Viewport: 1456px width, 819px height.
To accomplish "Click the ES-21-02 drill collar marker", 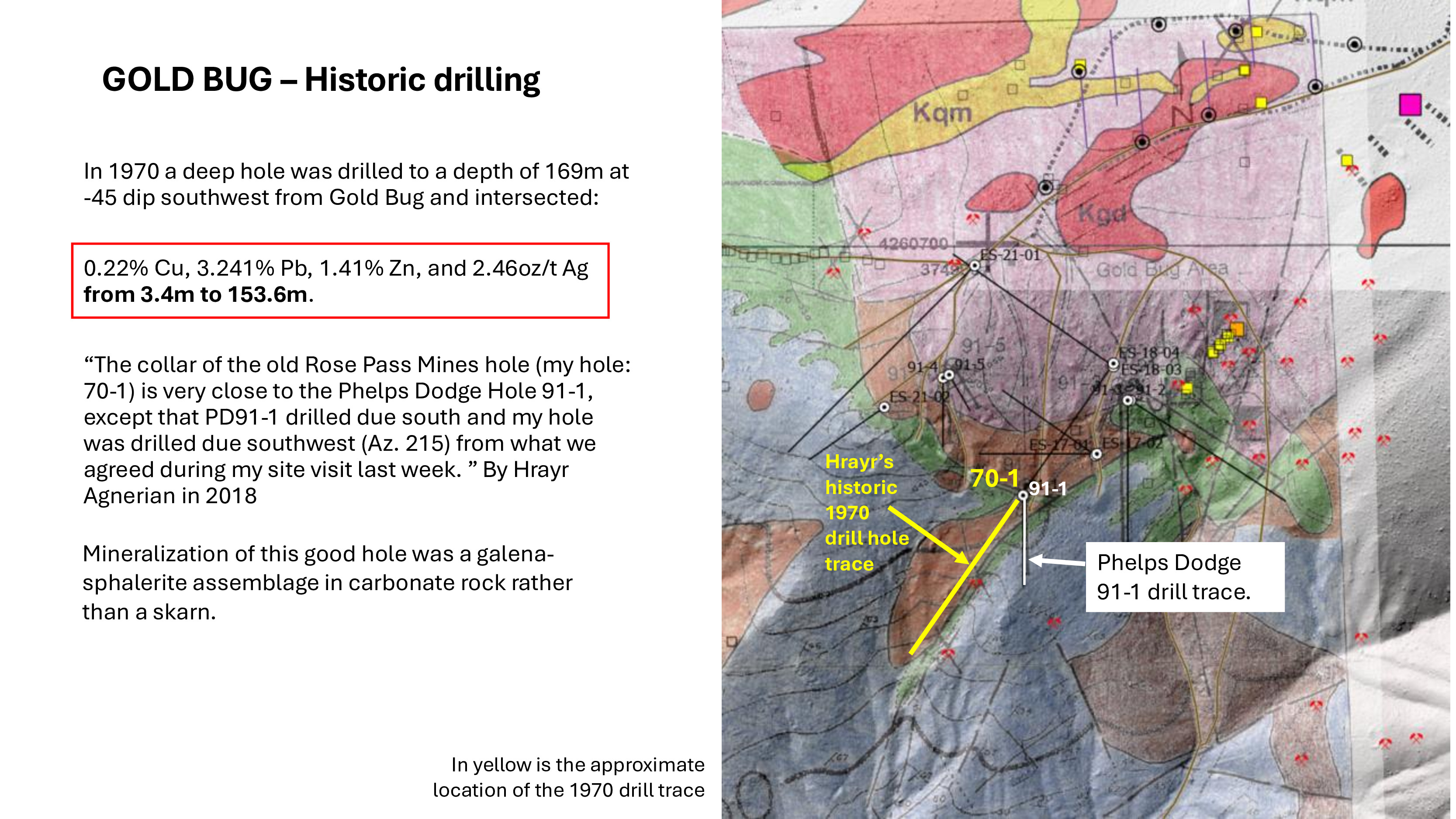I will 884,407.
